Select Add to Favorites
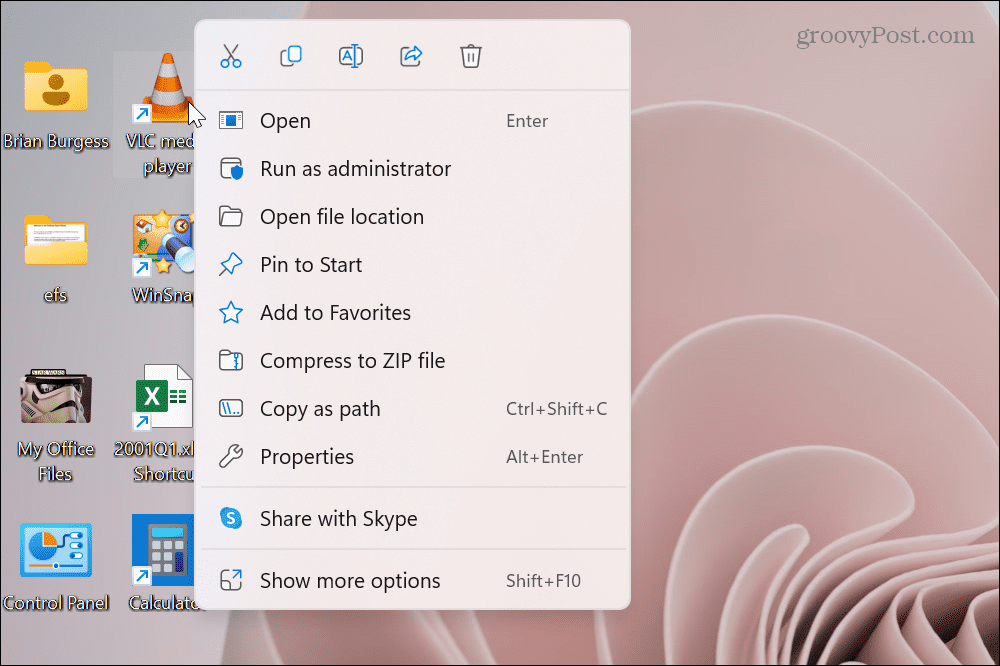This screenshot has width=1000, height=666. tap(413, 313)
